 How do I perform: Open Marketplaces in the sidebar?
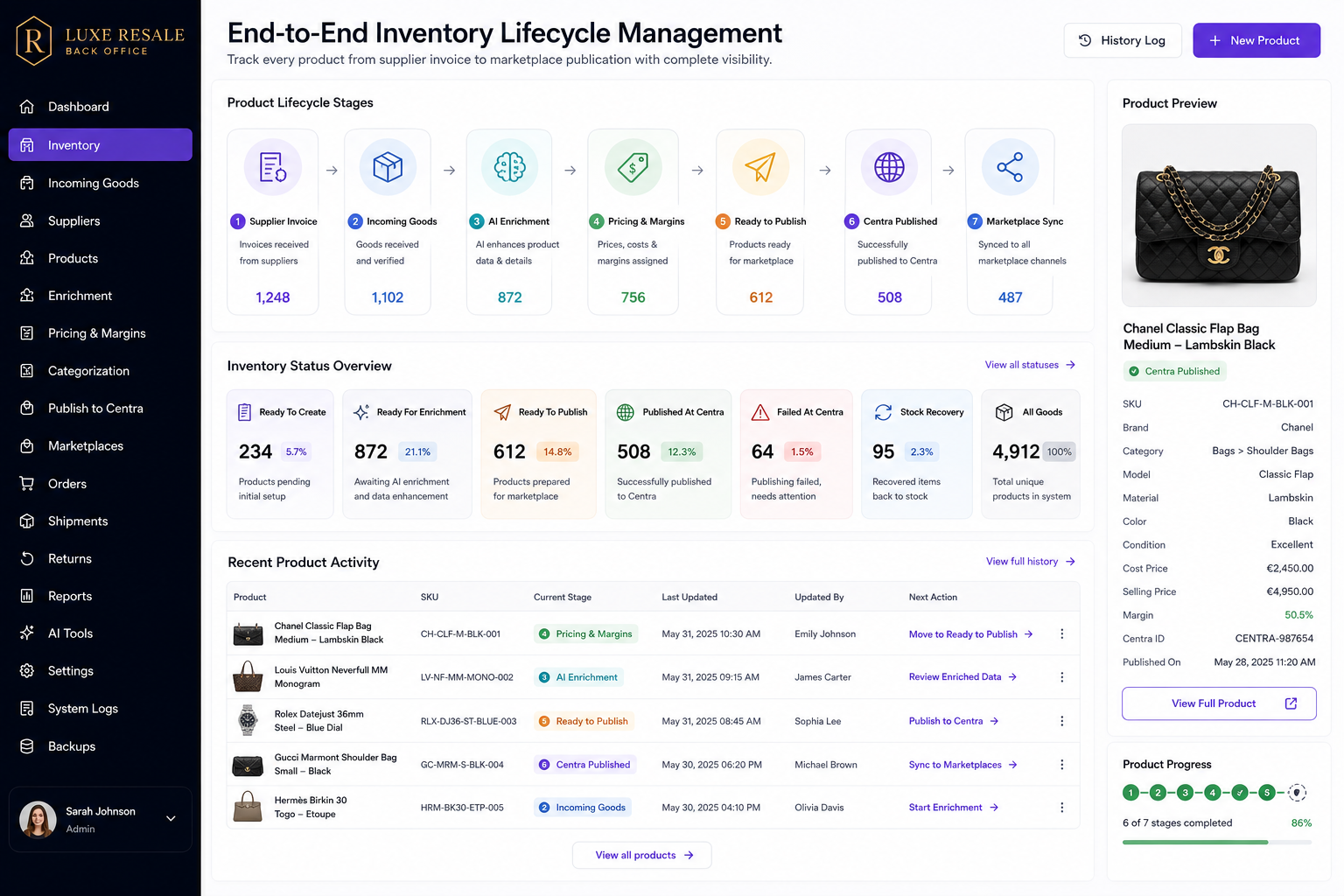coord(101,446)
